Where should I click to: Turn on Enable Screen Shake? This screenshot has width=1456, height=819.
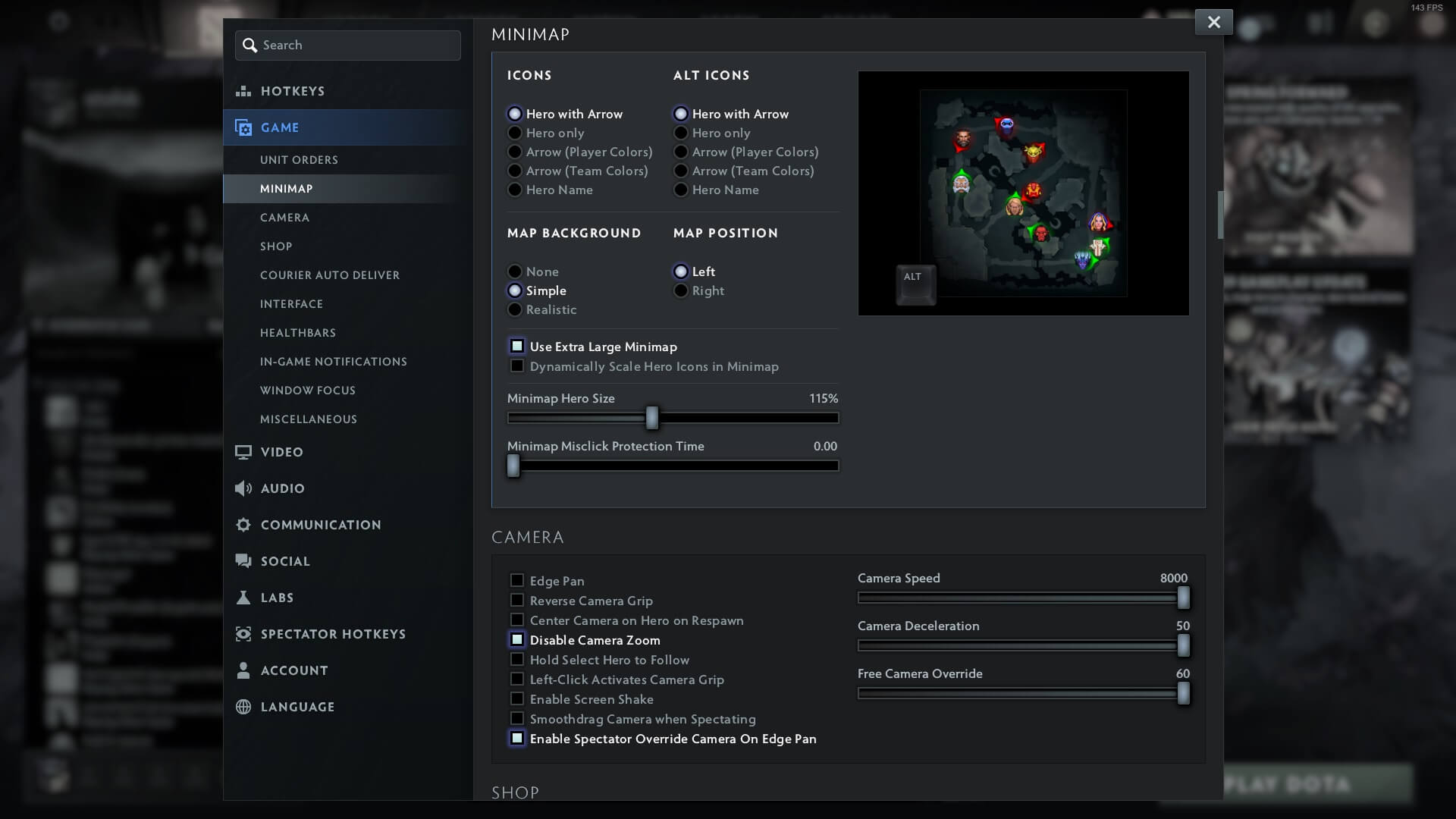click(x=517, y=698)
